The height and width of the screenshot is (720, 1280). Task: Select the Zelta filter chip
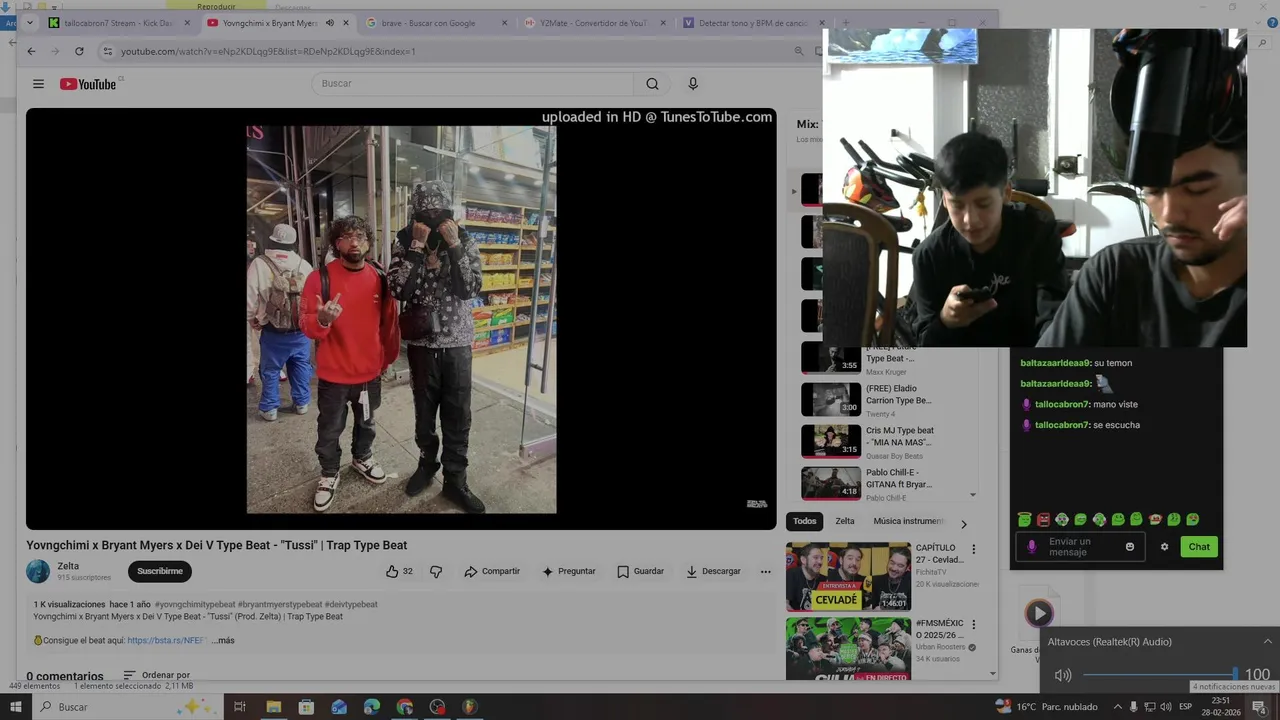tap(845, 521)
